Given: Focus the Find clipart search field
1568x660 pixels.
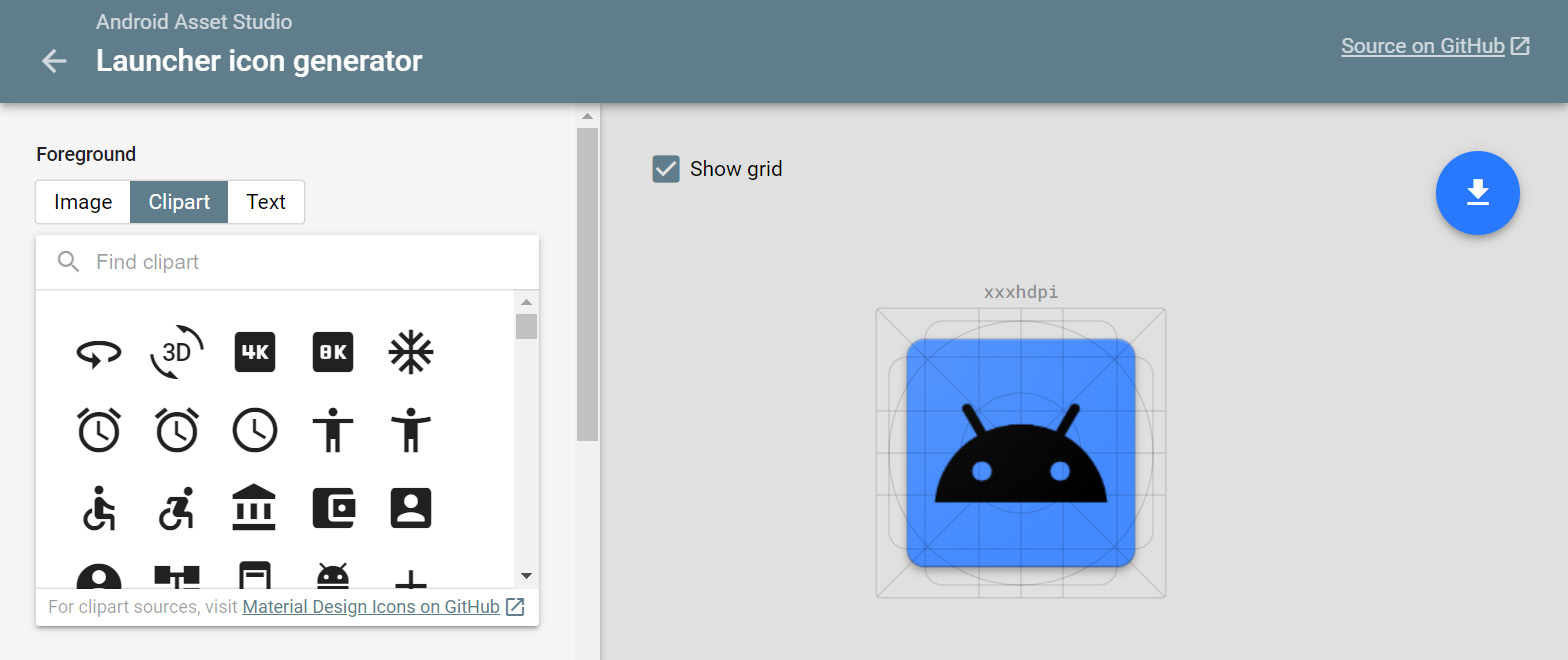Looking at the screenshot, I should click(287, 262).
